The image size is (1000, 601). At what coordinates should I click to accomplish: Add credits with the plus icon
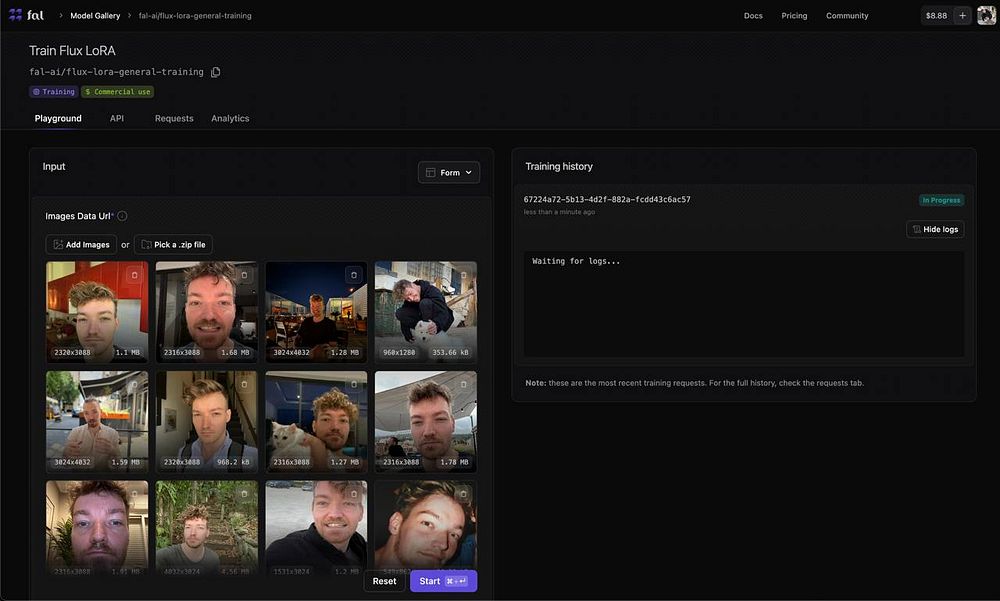pos(962,15)
